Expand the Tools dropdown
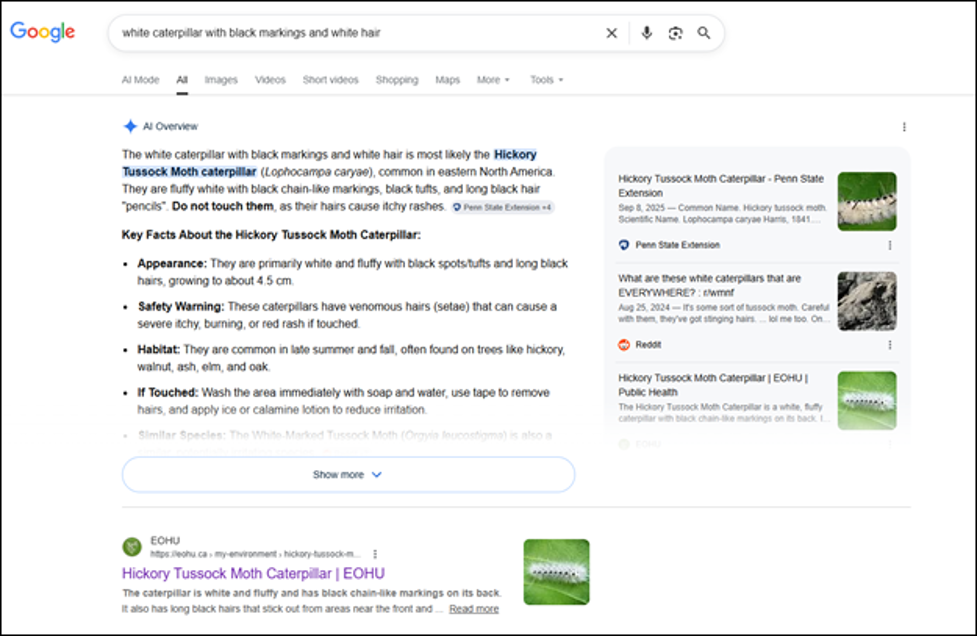This screenshot has height=636, width=977. [546, 80]
